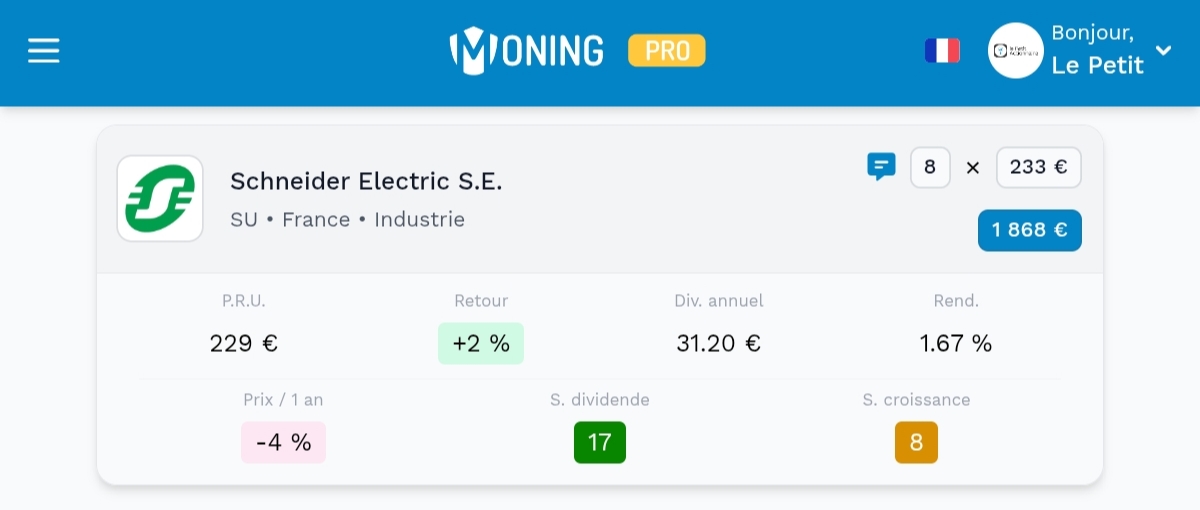
Task: Click the green dividend score 17 badge
Action: tap(600, 442)
